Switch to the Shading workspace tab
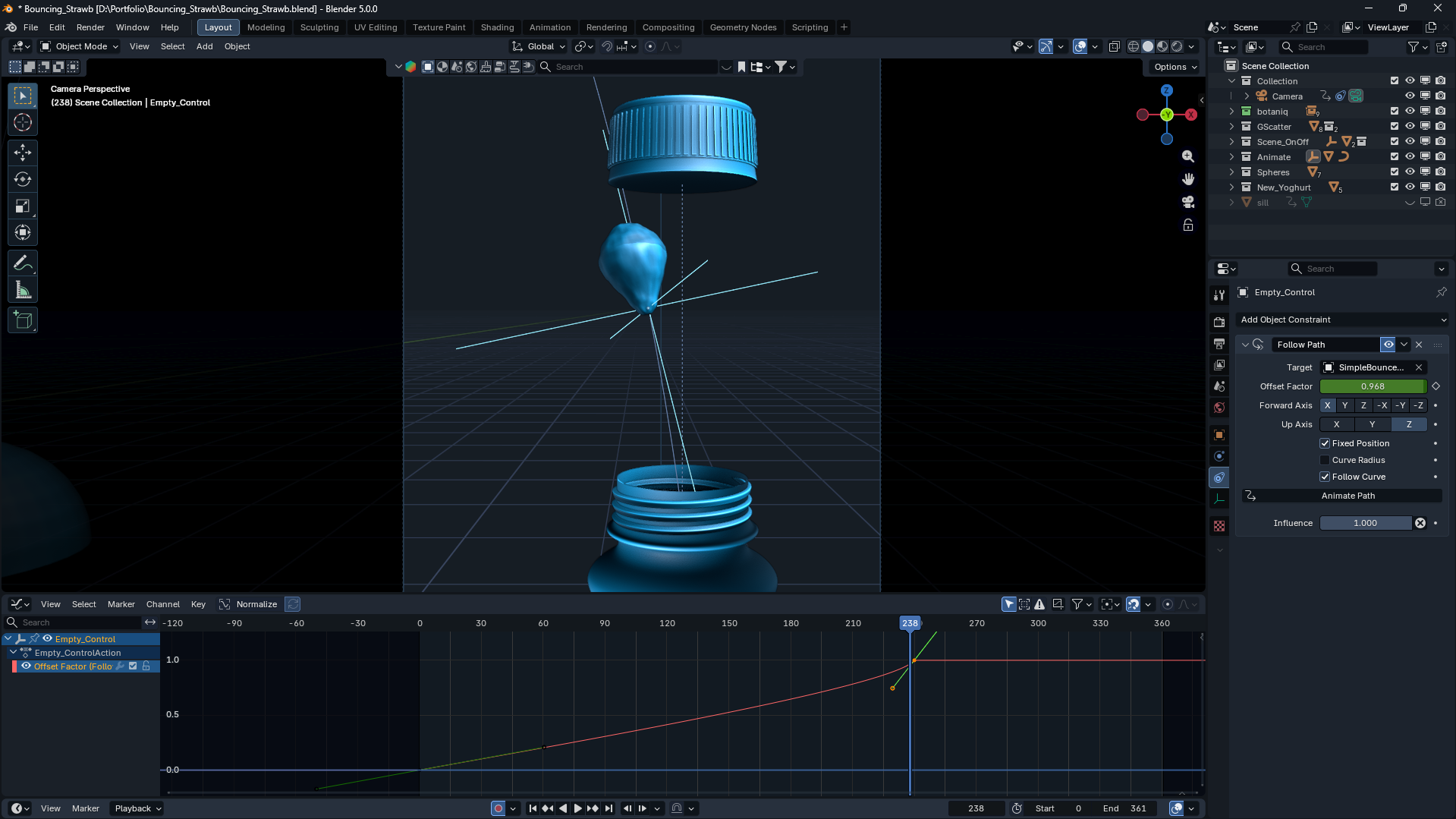 497,27
